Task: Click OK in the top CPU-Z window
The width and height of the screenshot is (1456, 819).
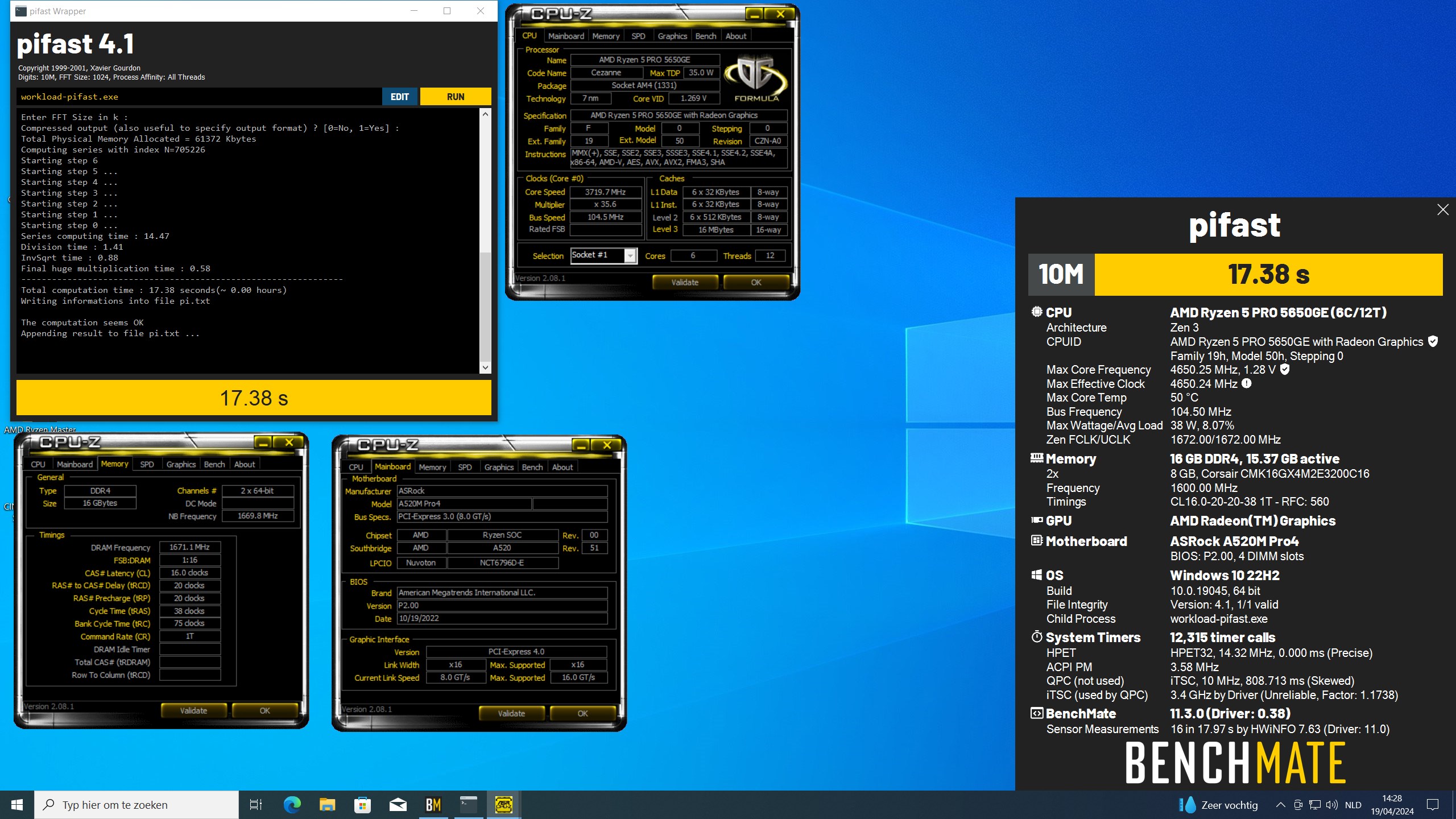Action: (756, 282)
